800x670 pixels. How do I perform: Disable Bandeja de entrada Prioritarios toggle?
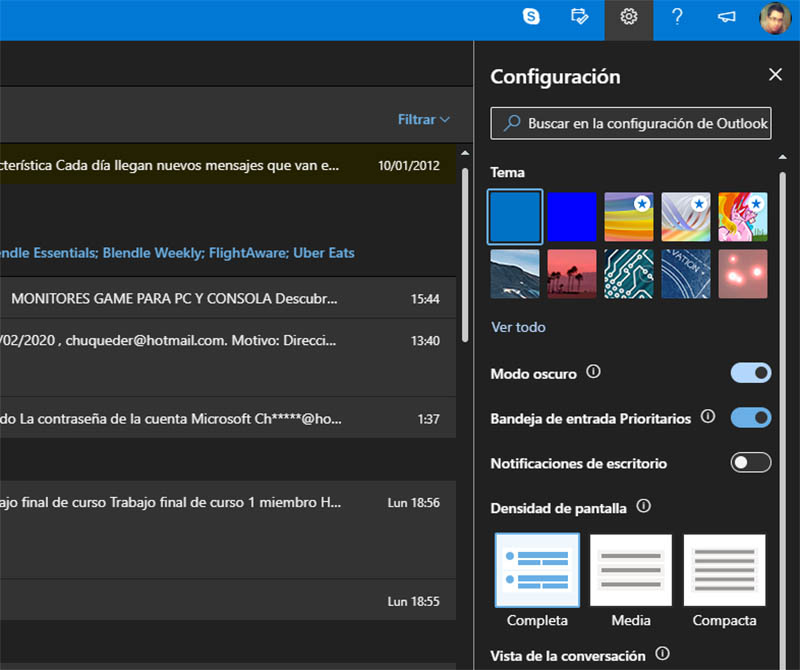(751, 417)
